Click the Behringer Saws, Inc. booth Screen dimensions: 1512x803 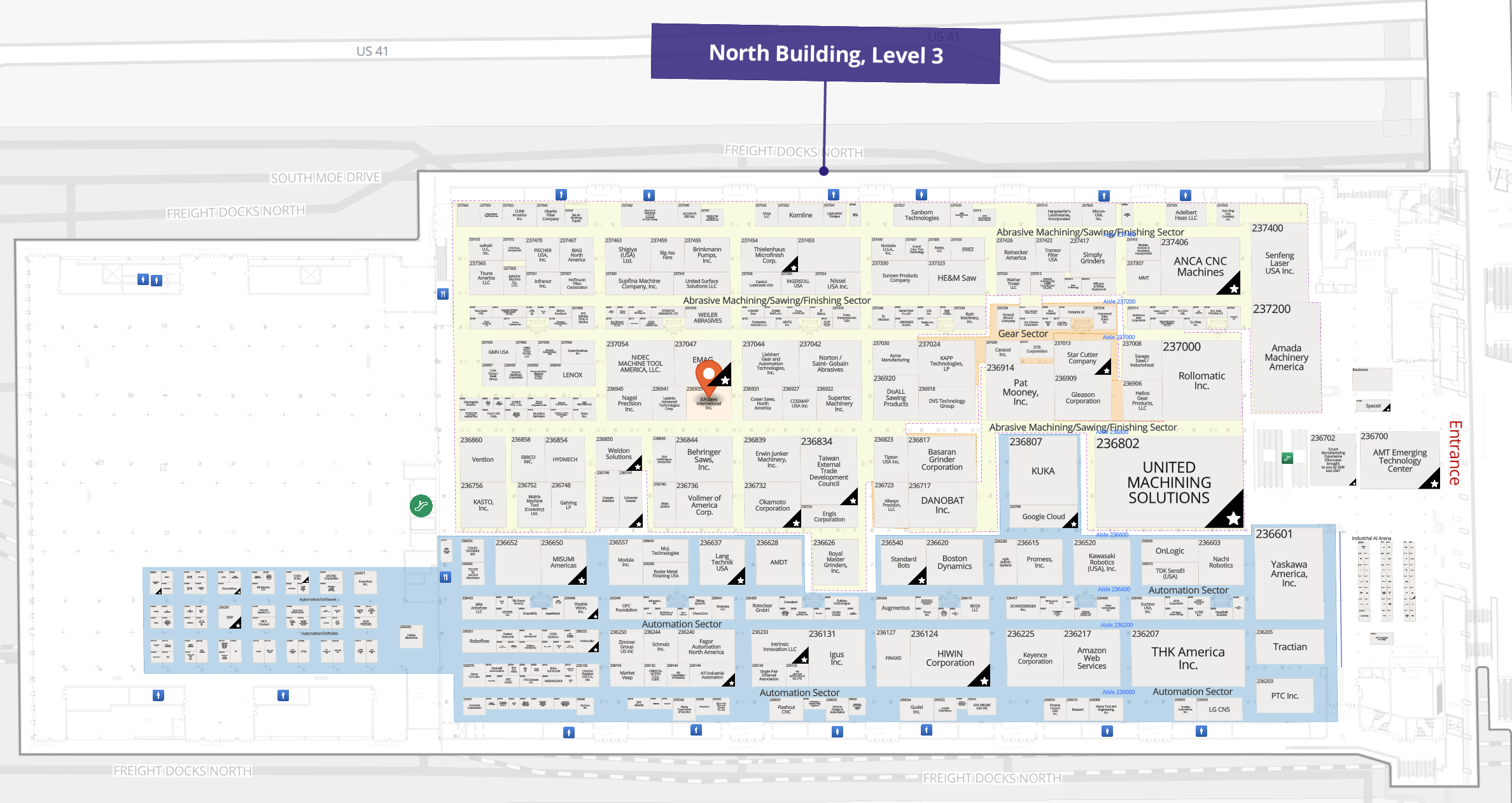(703, 459)
